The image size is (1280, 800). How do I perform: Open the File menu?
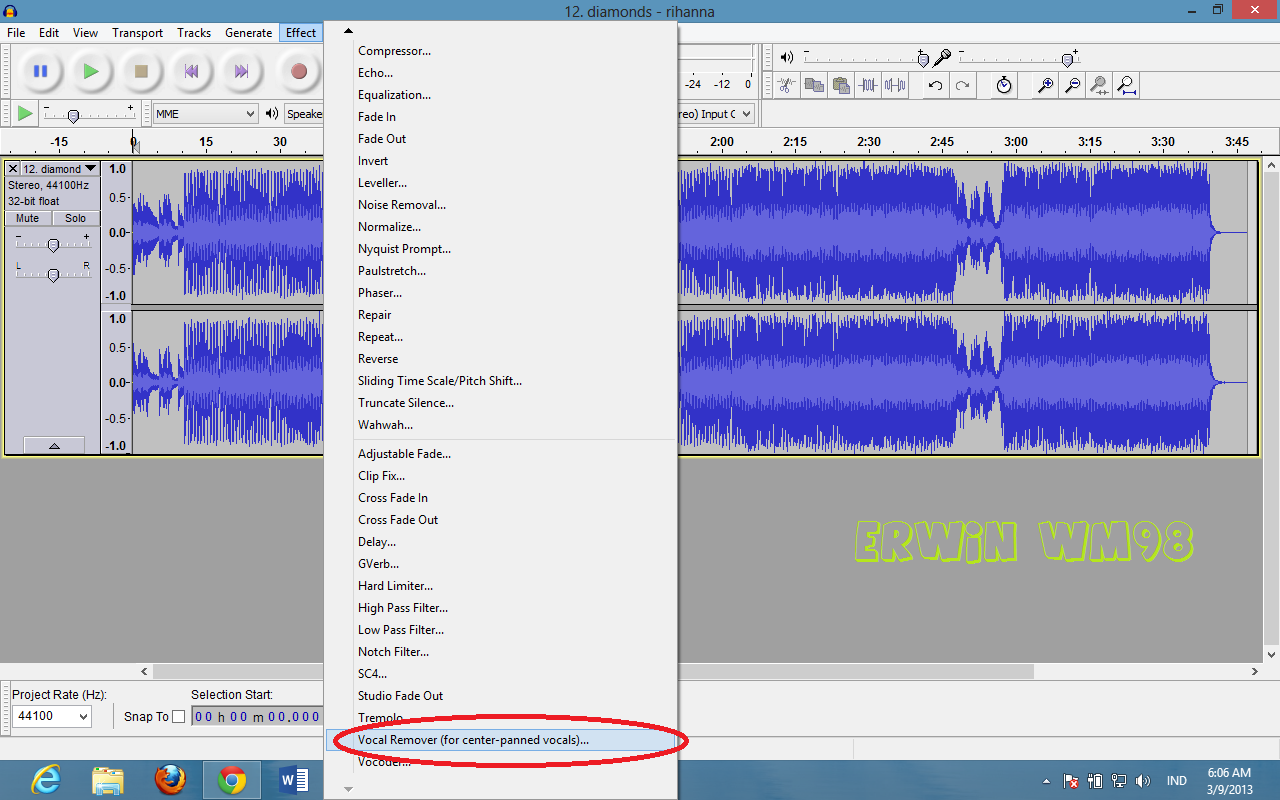tap(16, 33)
